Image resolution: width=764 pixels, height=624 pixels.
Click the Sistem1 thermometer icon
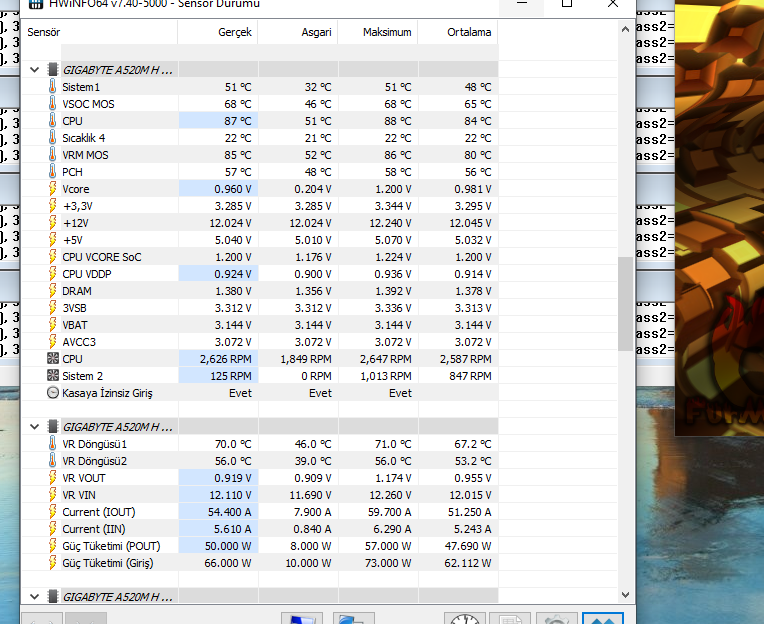(x=53, y=87)
